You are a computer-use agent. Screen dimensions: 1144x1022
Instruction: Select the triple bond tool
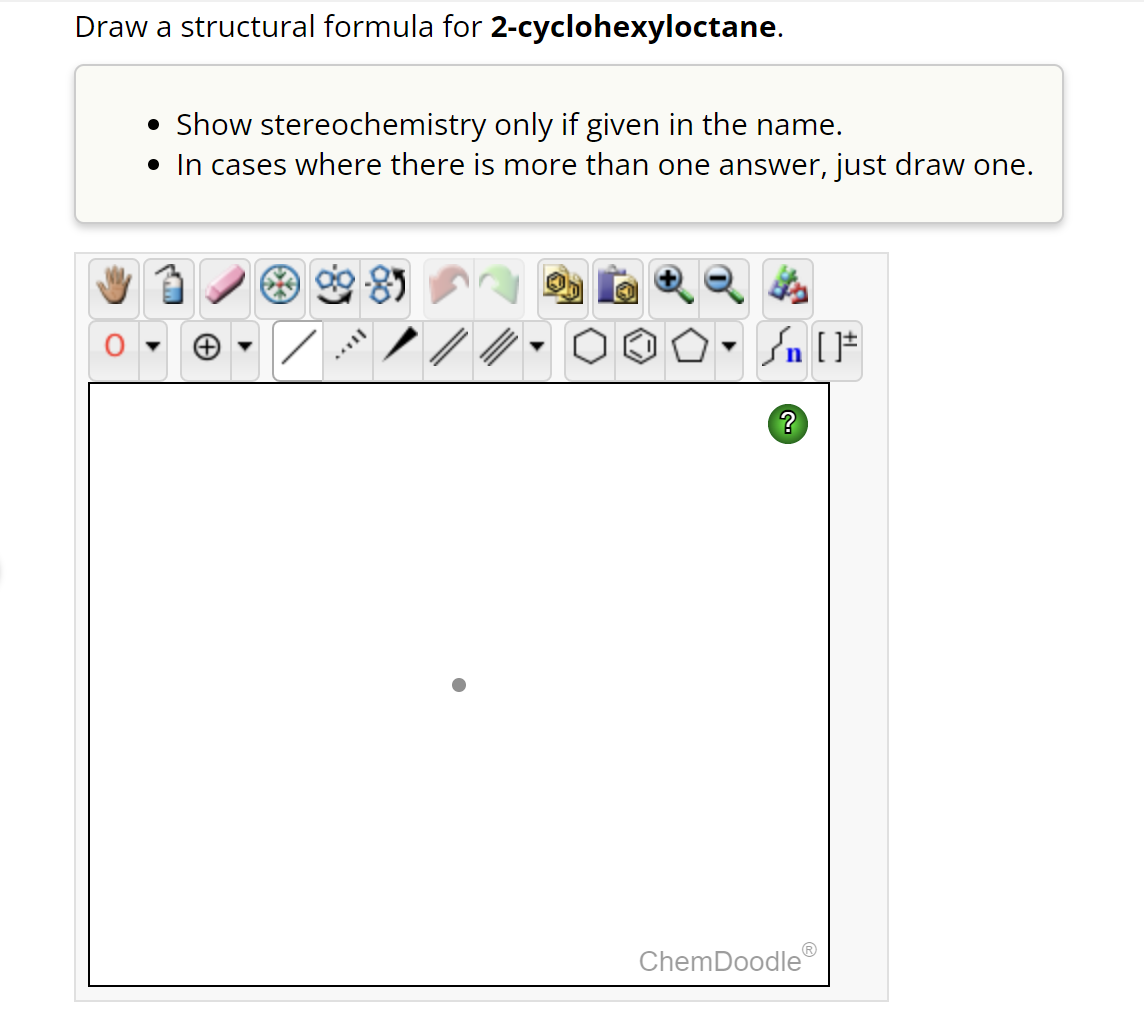(x=497, y=349)
